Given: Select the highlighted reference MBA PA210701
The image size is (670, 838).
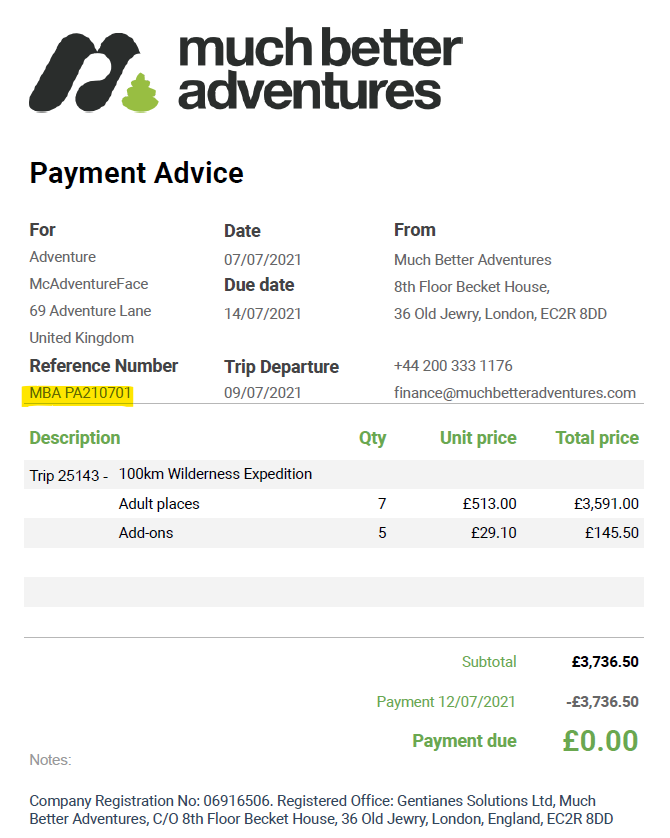Looking at the screenshot, I should (x=81, y=393).
